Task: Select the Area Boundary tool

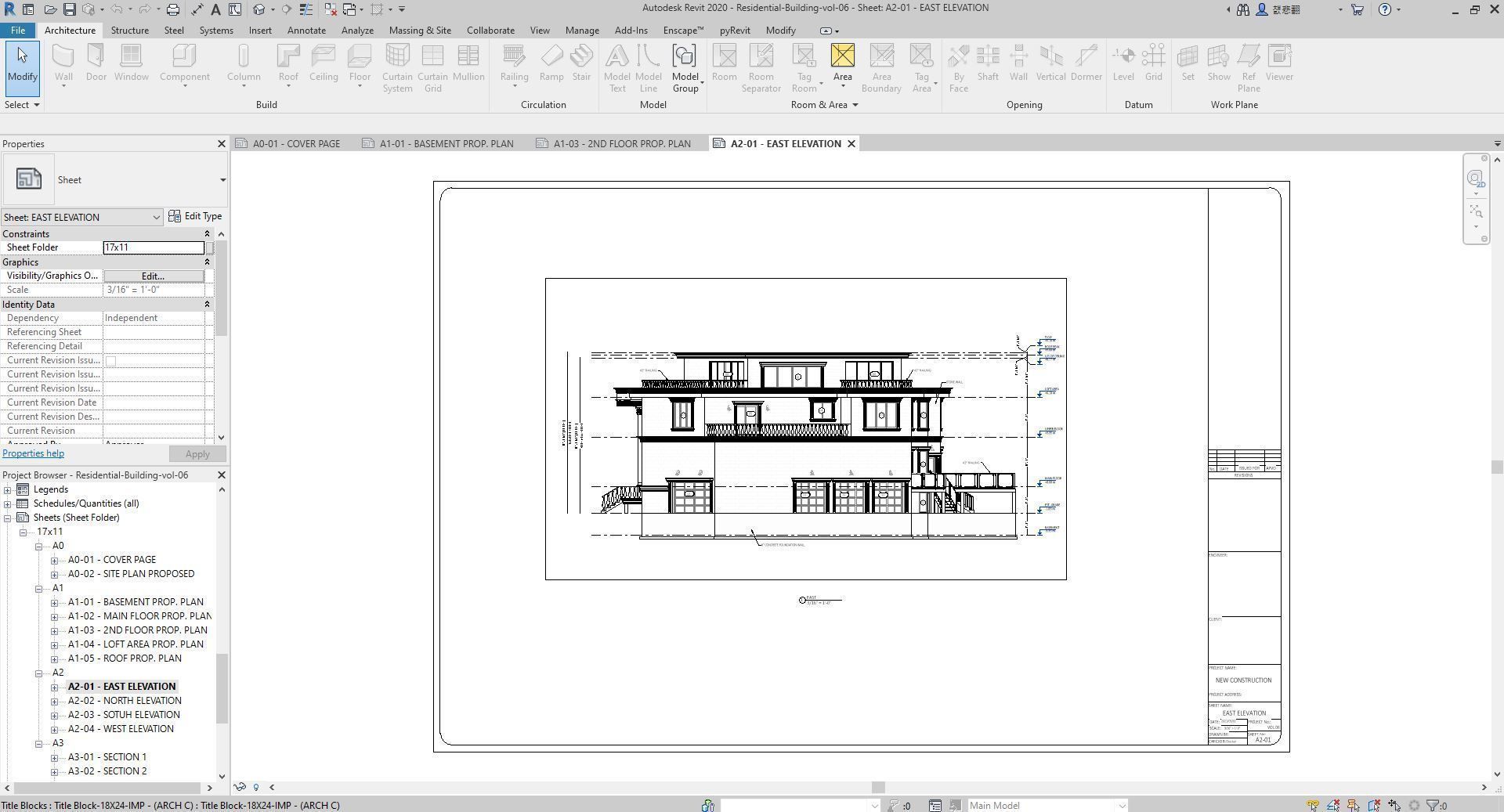Action: pyautogui.click(x=881, y=68)
